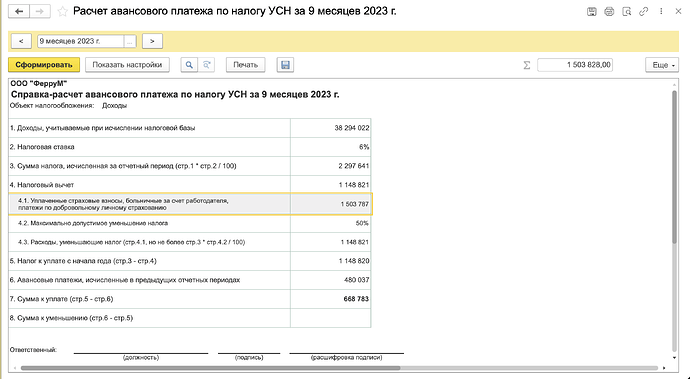The height and width of the screenshot is (379, 690).
Task: Click the sum field showing 1 503 828,00
Action: 575,65
